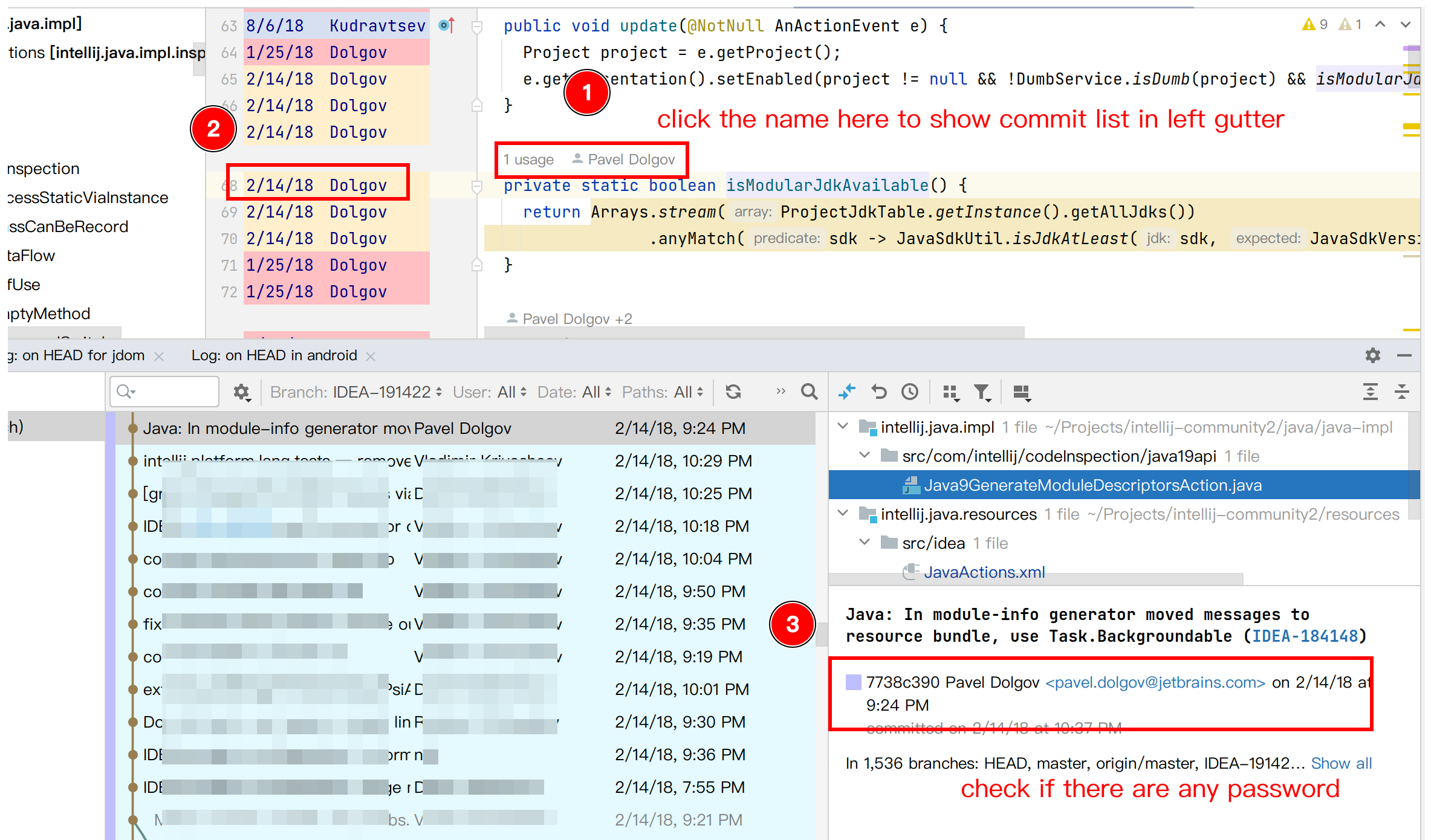This screenshot has height=840, width=1431.
Task: Collapse the intellij.java.impl node
Action: click(x=843, y=427)
